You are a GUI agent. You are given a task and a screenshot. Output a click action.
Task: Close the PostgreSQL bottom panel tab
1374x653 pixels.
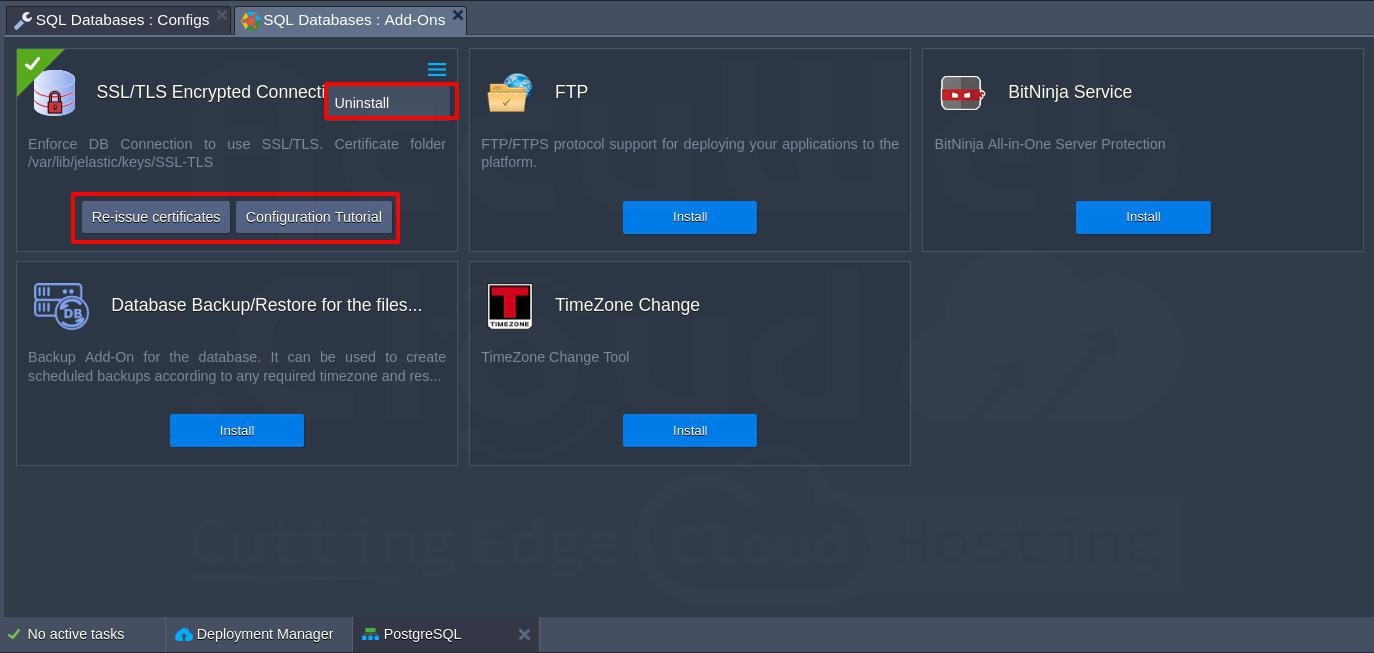pos(524,634)
